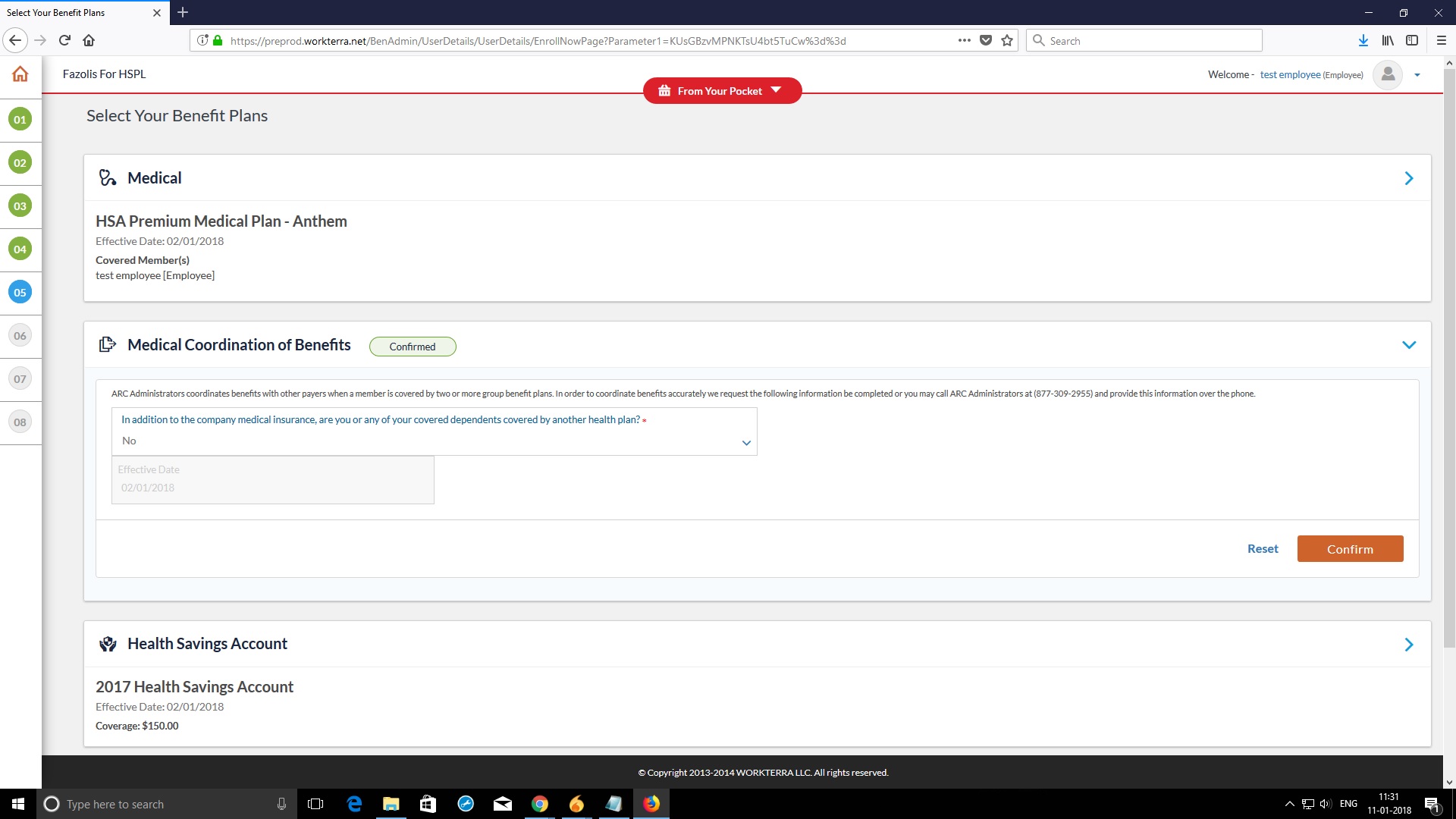
Task: Collapse Medical Coordination of Benefits section
Action: coord(1409,345)
